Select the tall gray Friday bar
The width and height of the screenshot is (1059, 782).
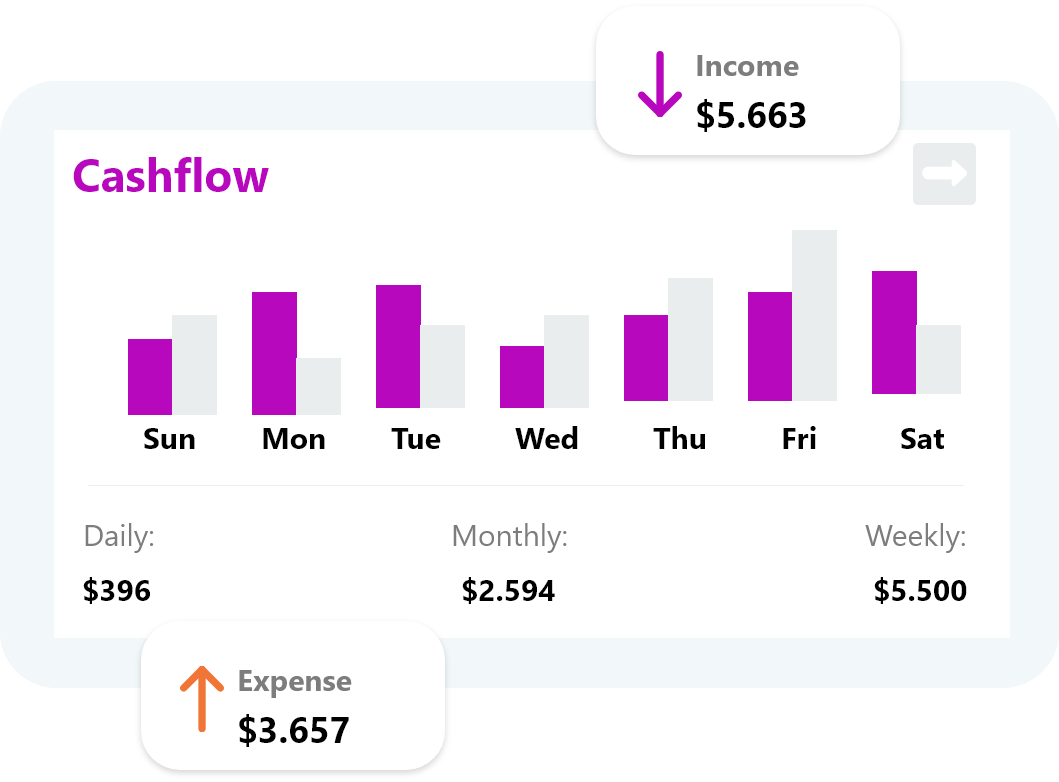(814, 315)
